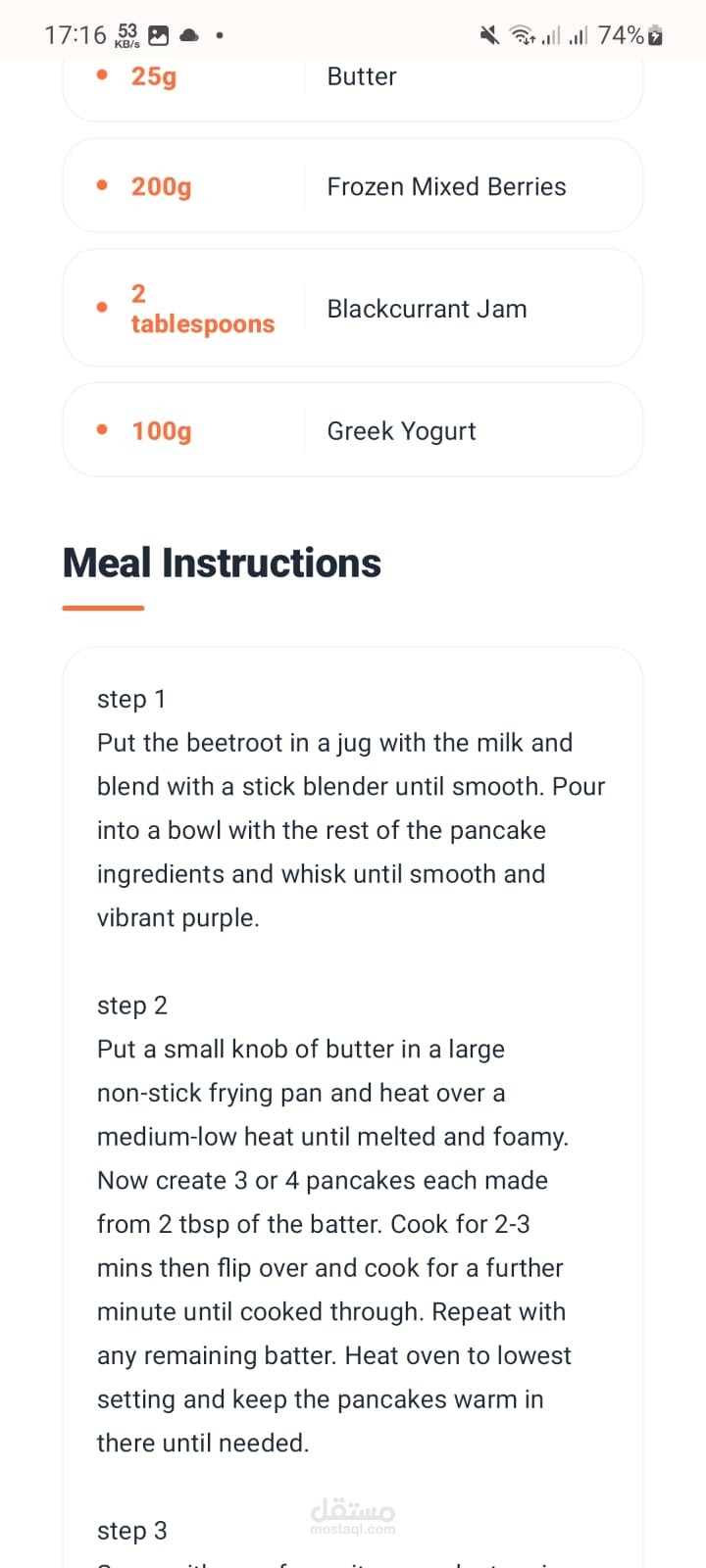Select the Blackcurrant Jam ingredient
Screen dimensions: 706x1568
pyautogui.click(x=427, y=309)
